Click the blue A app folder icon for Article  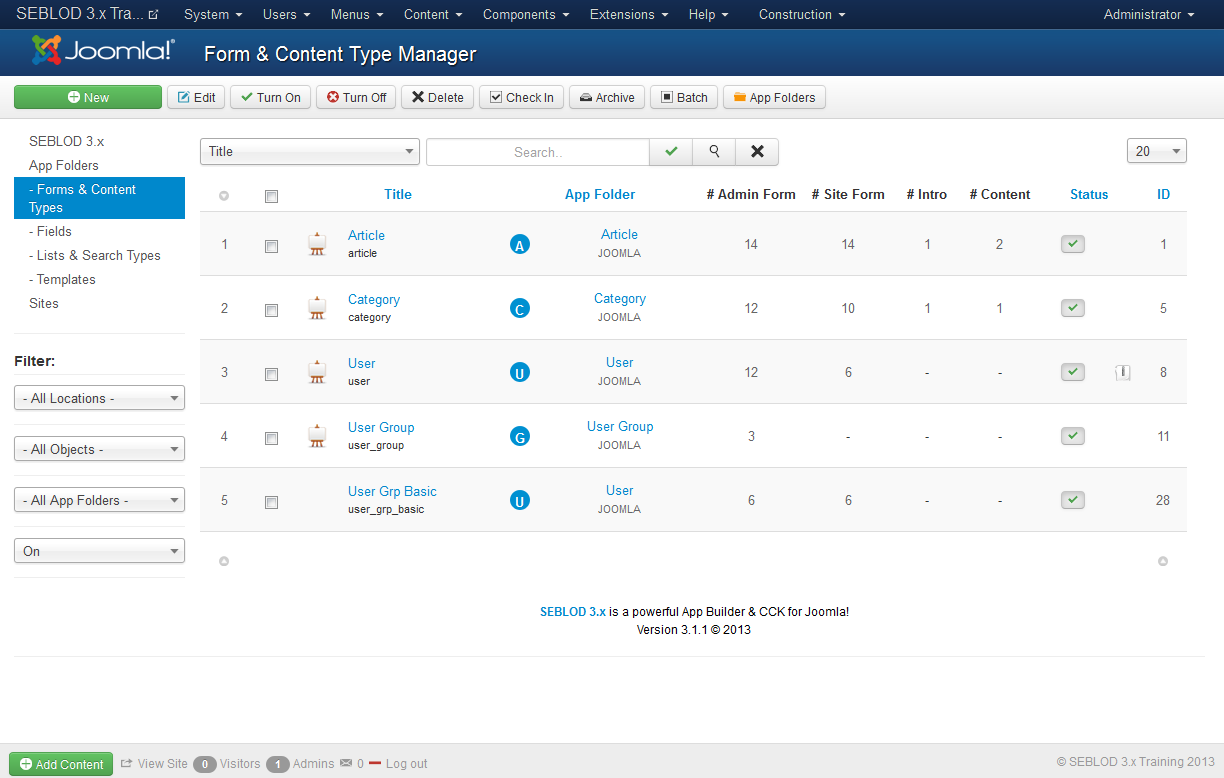point(519,243)
